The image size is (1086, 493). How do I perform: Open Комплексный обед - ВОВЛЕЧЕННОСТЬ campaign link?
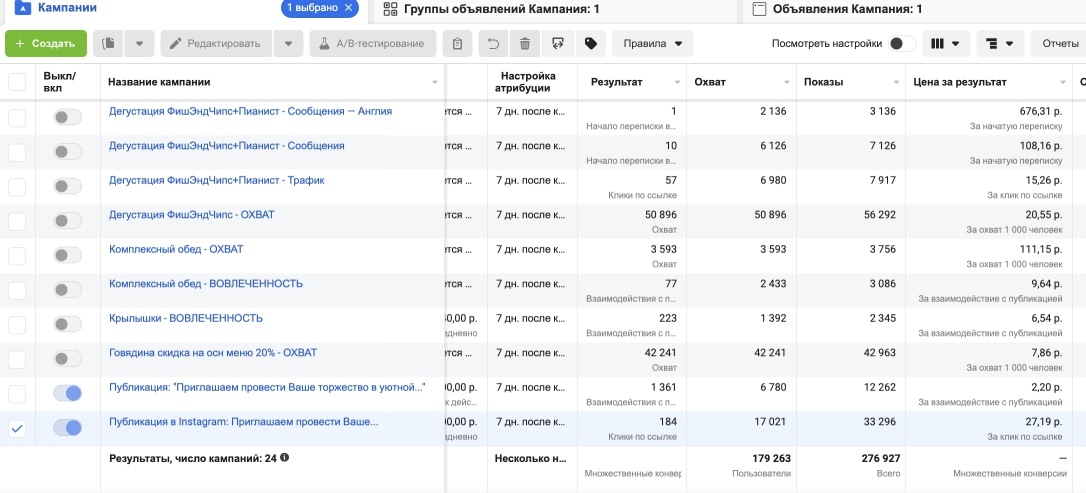click(206, 284)
